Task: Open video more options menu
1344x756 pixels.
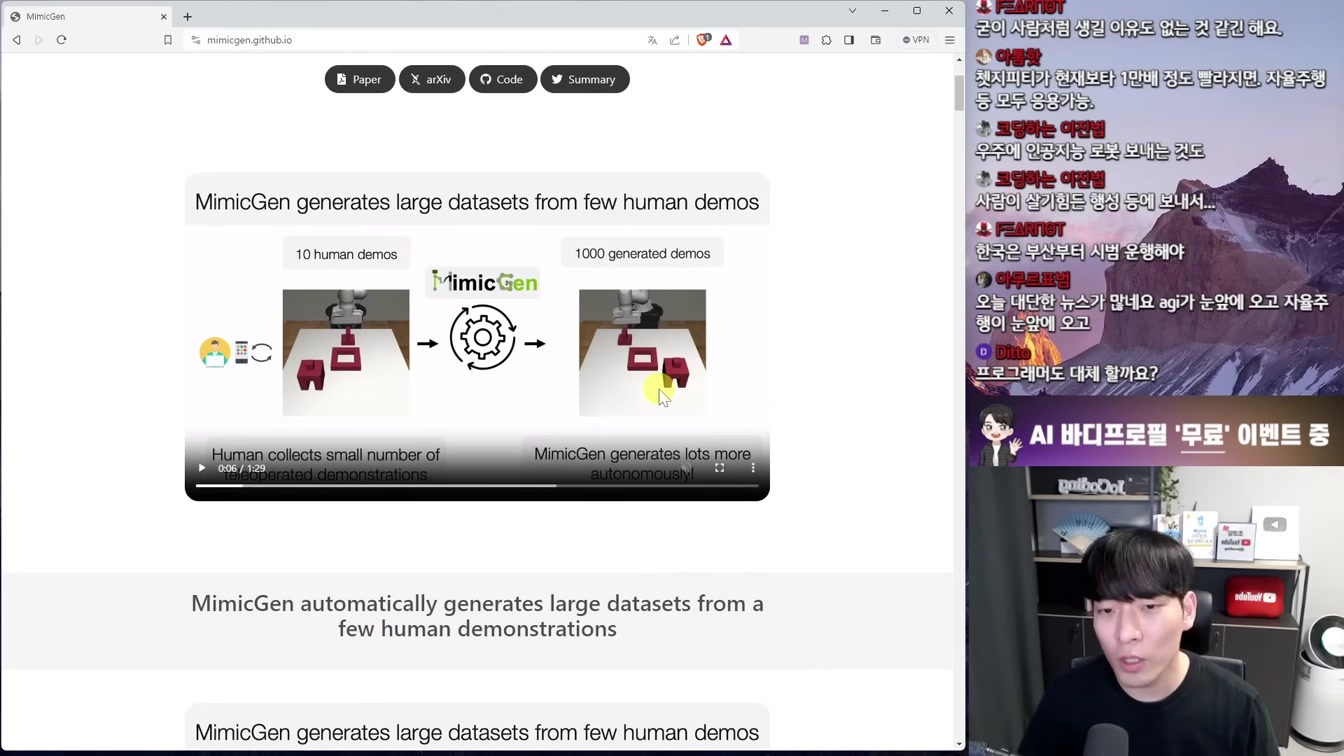Action: pyautogui.click(x=753, y=468)
